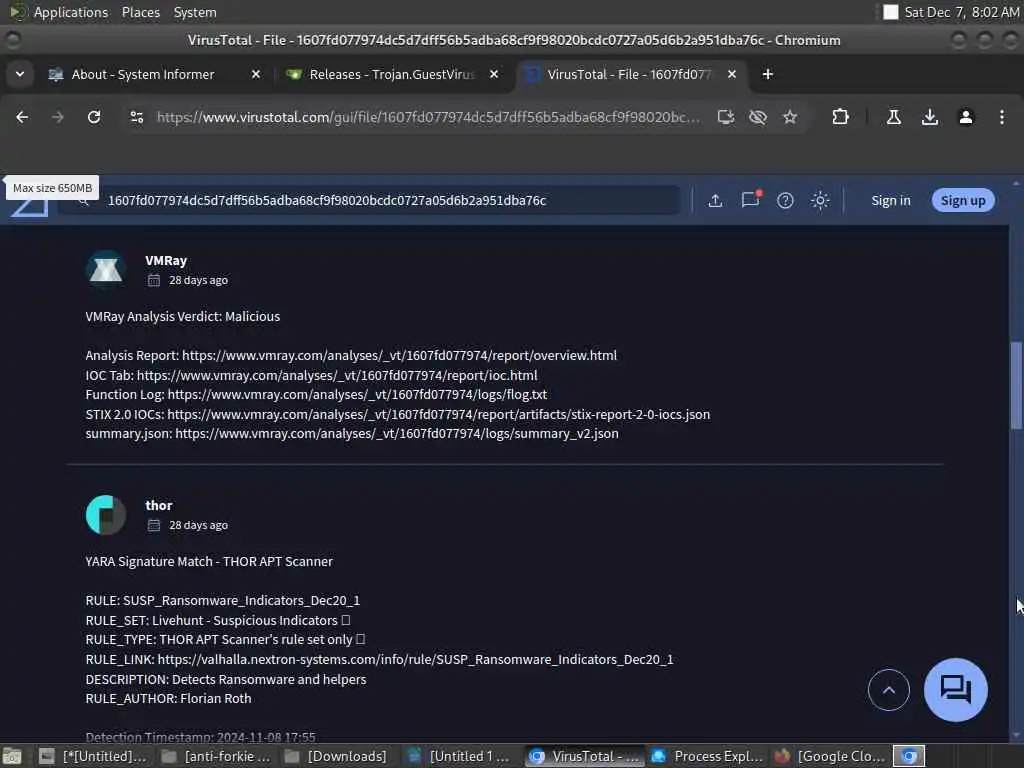Switch to Process Explorer taskbar window

707,756
